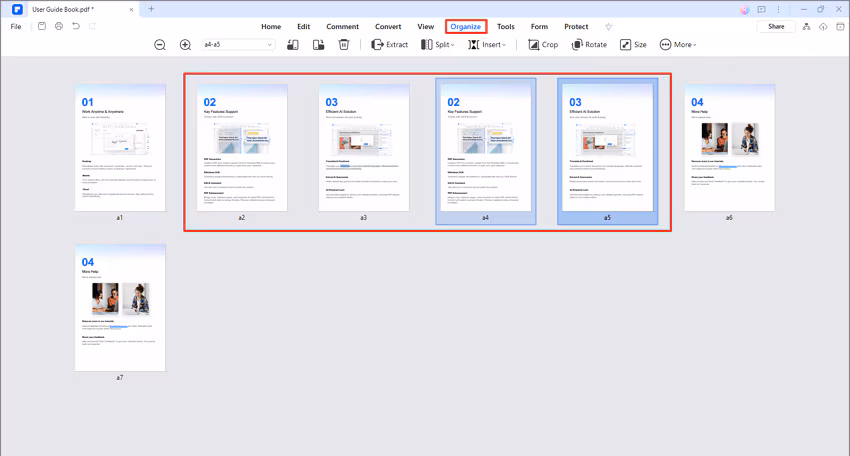Select page thumbnail a7
This screenshot has height=456, width=850.
(x=120, y=307)
